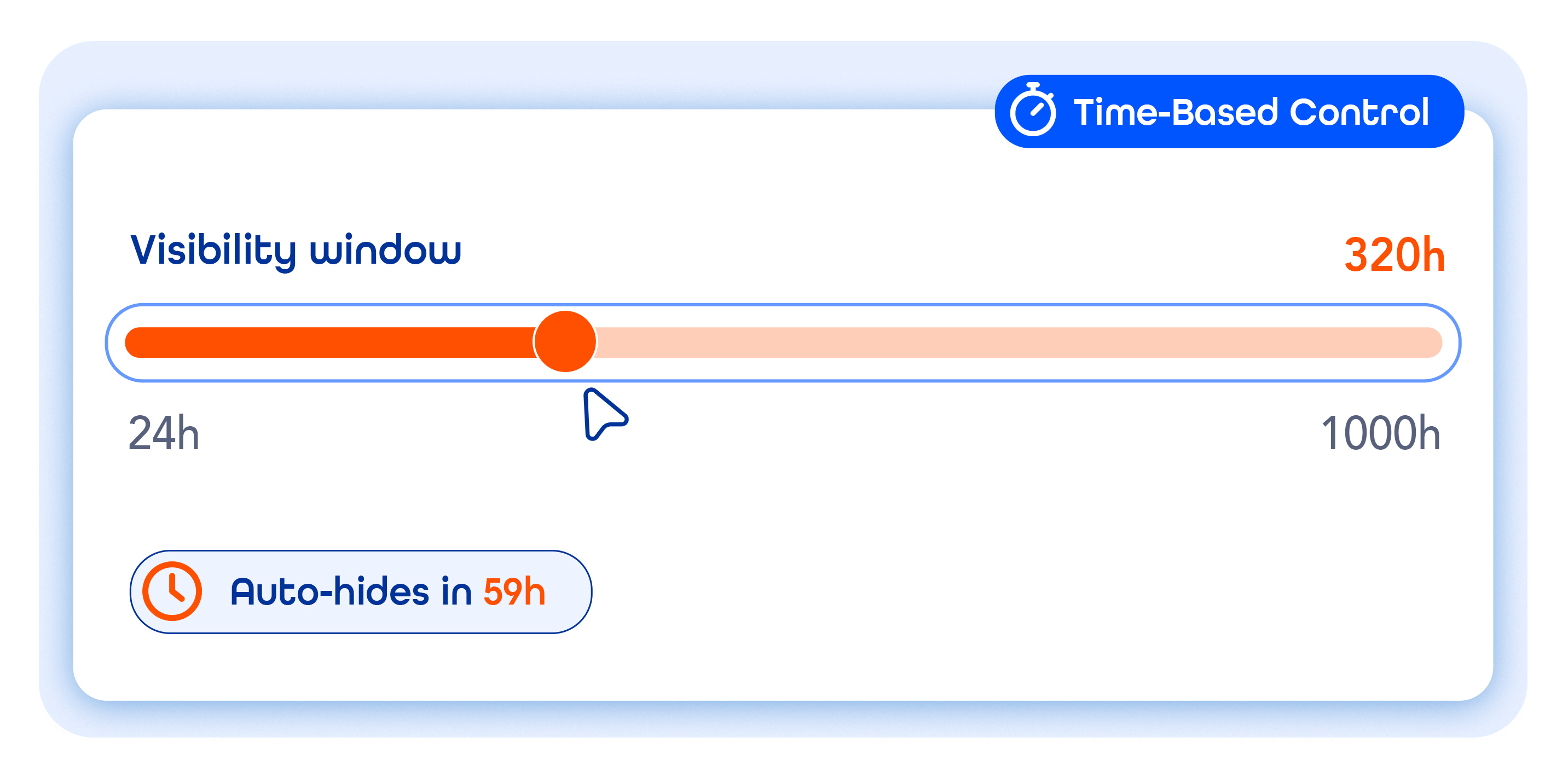Image resolution: width=1568 pixels, height=784 pixels.
Task: Click the word "window" in the heading
Action: coord(385,250)
